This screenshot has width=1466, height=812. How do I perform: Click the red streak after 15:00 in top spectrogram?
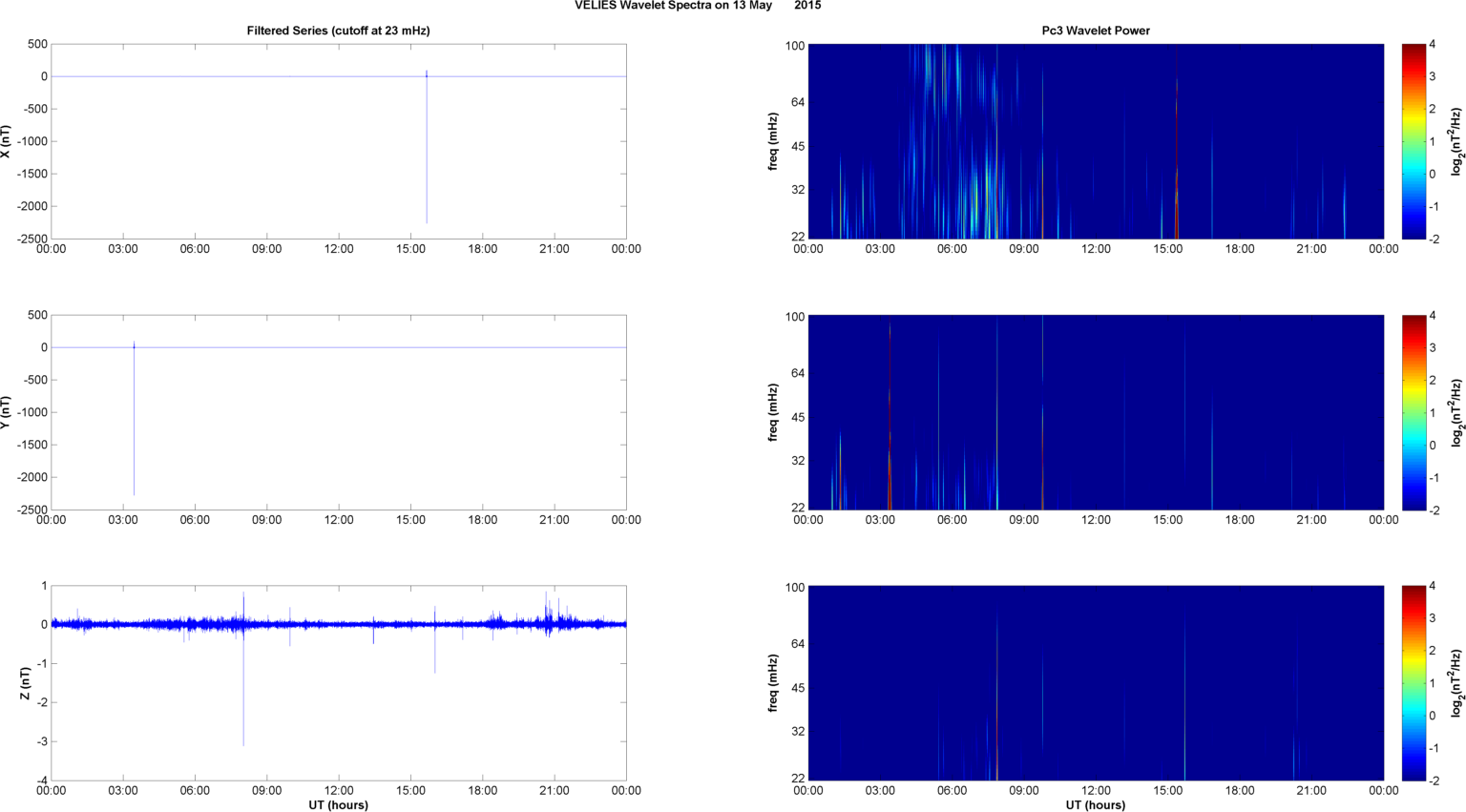pos(1177,143)
